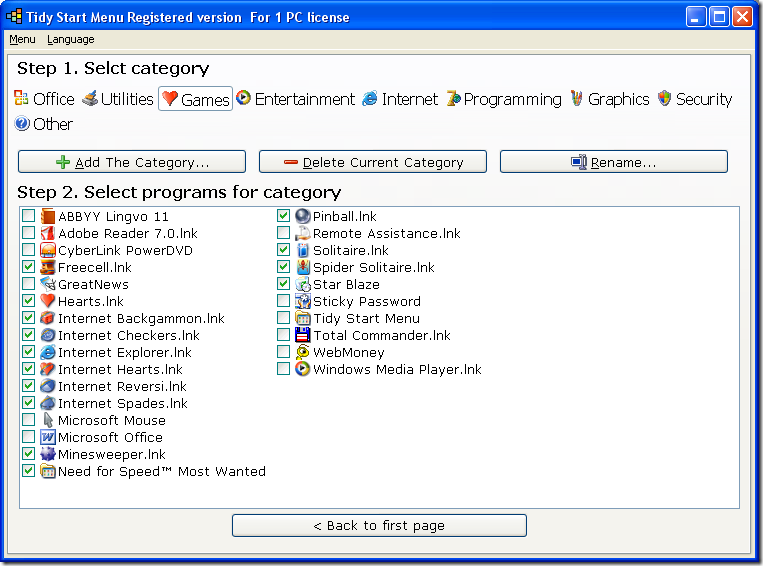Enable the GreatNews checkbox

click(29, 284)
